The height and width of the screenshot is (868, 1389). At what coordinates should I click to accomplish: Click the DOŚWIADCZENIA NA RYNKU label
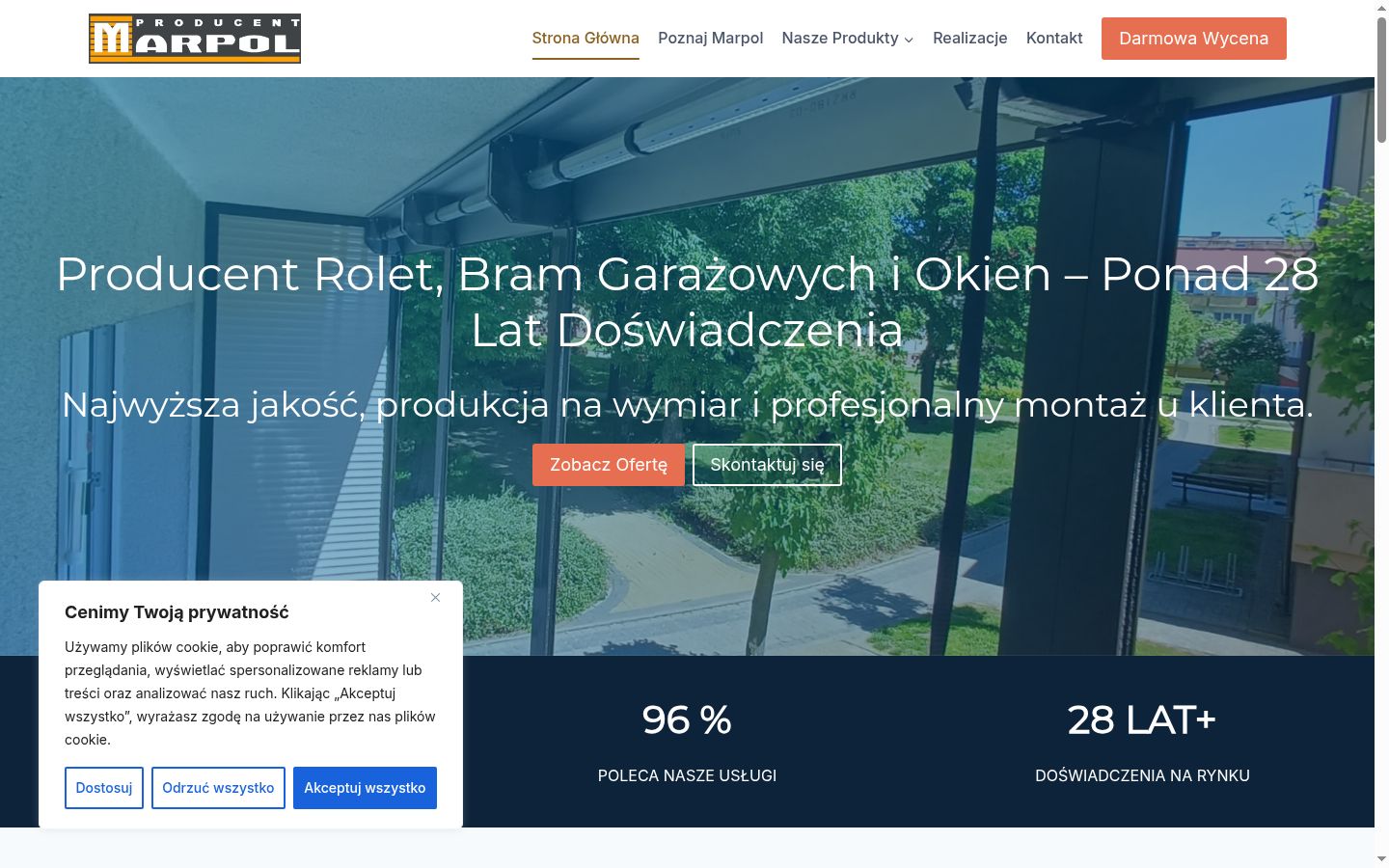pyautogui.click(x=1142, y=775)
